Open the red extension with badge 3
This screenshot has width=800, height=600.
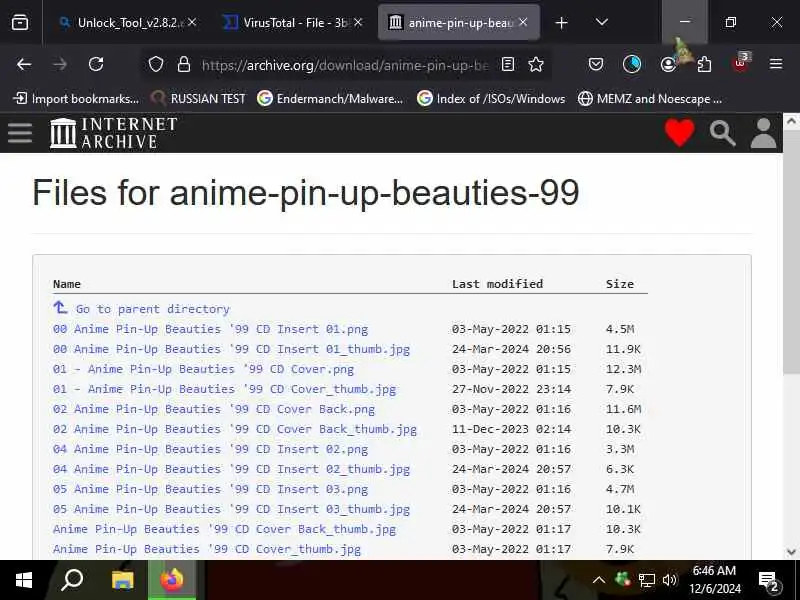(740, 63)
